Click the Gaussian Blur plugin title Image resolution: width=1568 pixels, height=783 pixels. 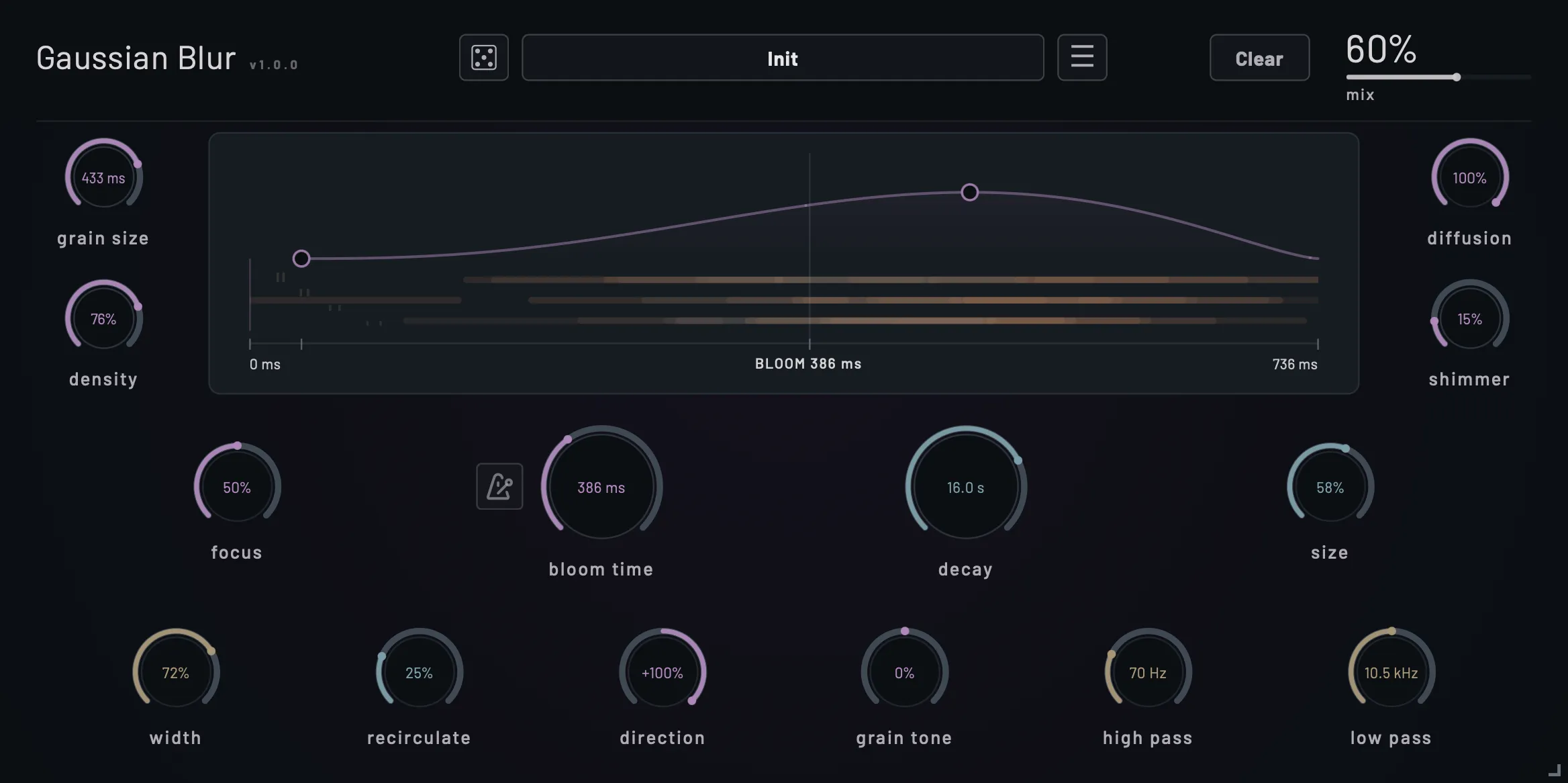(x=136, y=58)
